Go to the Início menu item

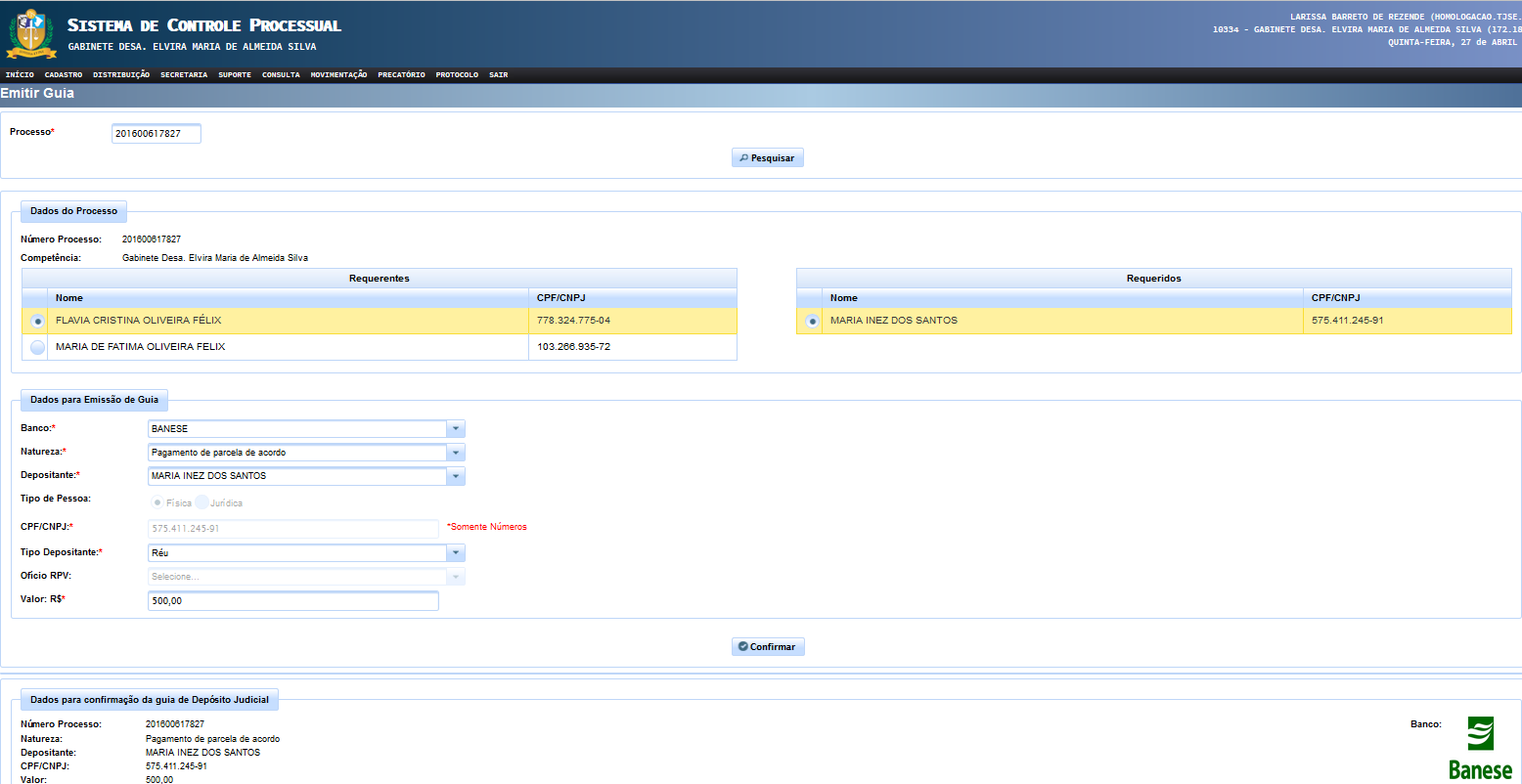click(20, 75)
